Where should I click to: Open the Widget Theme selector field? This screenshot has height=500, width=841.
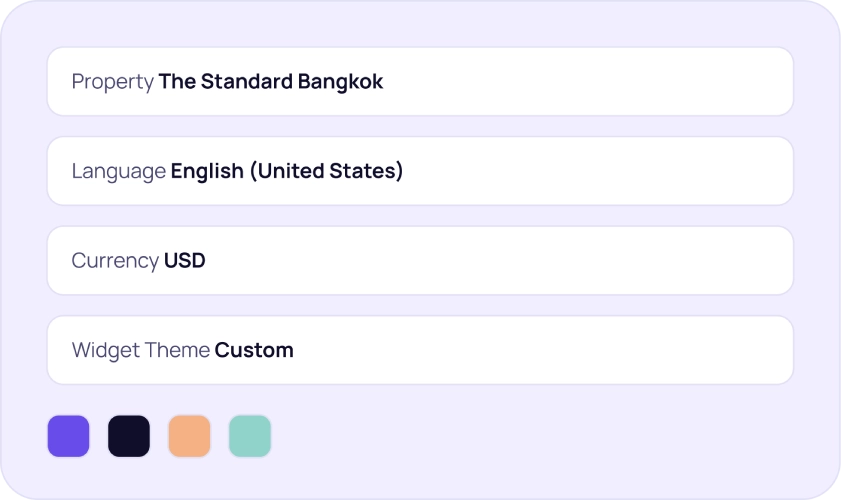(x=420, y=350)
